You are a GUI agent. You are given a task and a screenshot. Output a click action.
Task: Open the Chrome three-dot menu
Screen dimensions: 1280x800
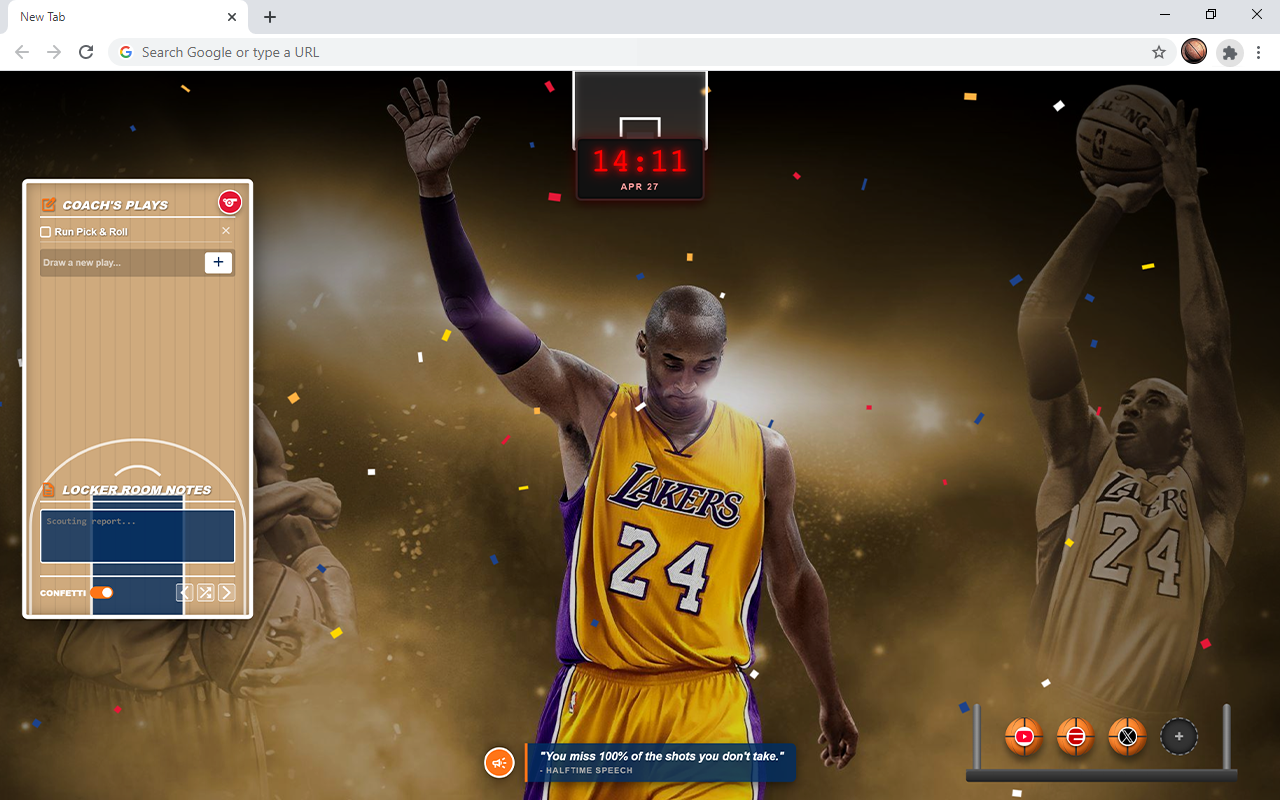tap(1260, 52)
